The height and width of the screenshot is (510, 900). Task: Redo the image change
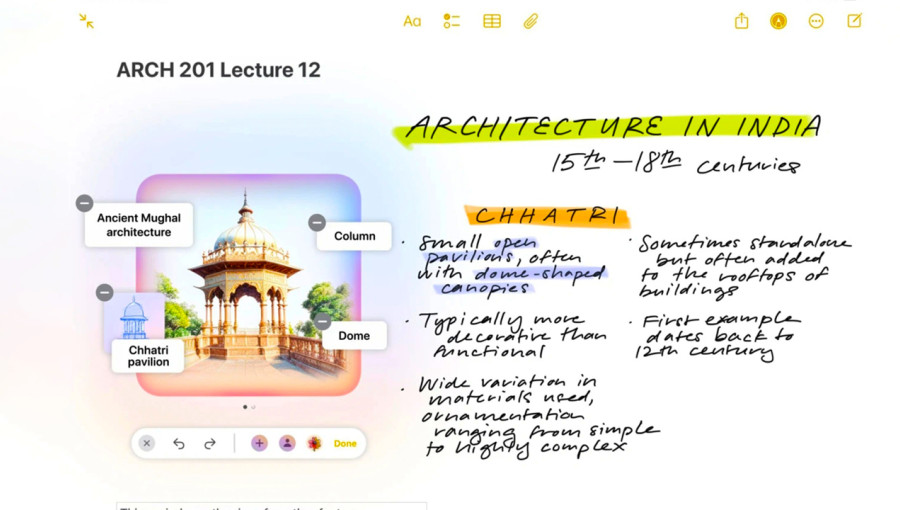(x=210, y=443)
